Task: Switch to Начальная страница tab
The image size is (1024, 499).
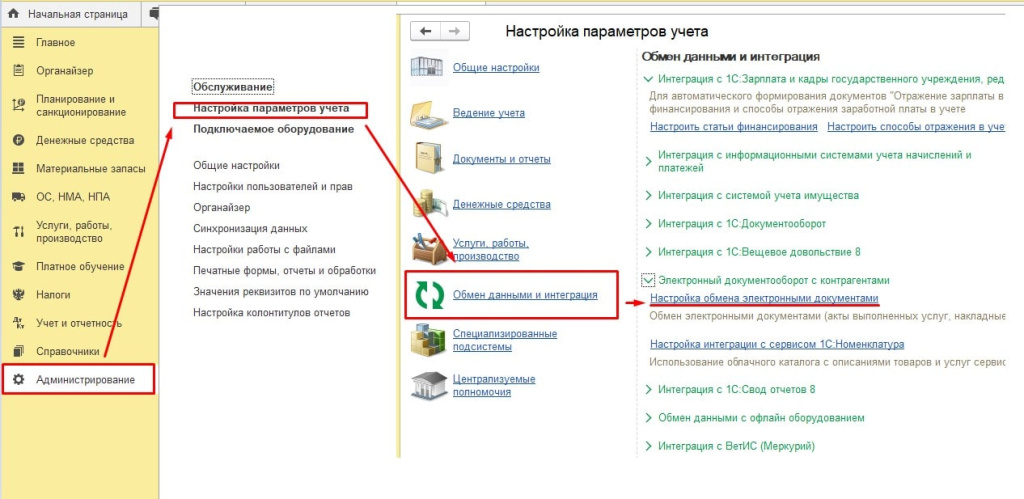Action: coord(70,13)
